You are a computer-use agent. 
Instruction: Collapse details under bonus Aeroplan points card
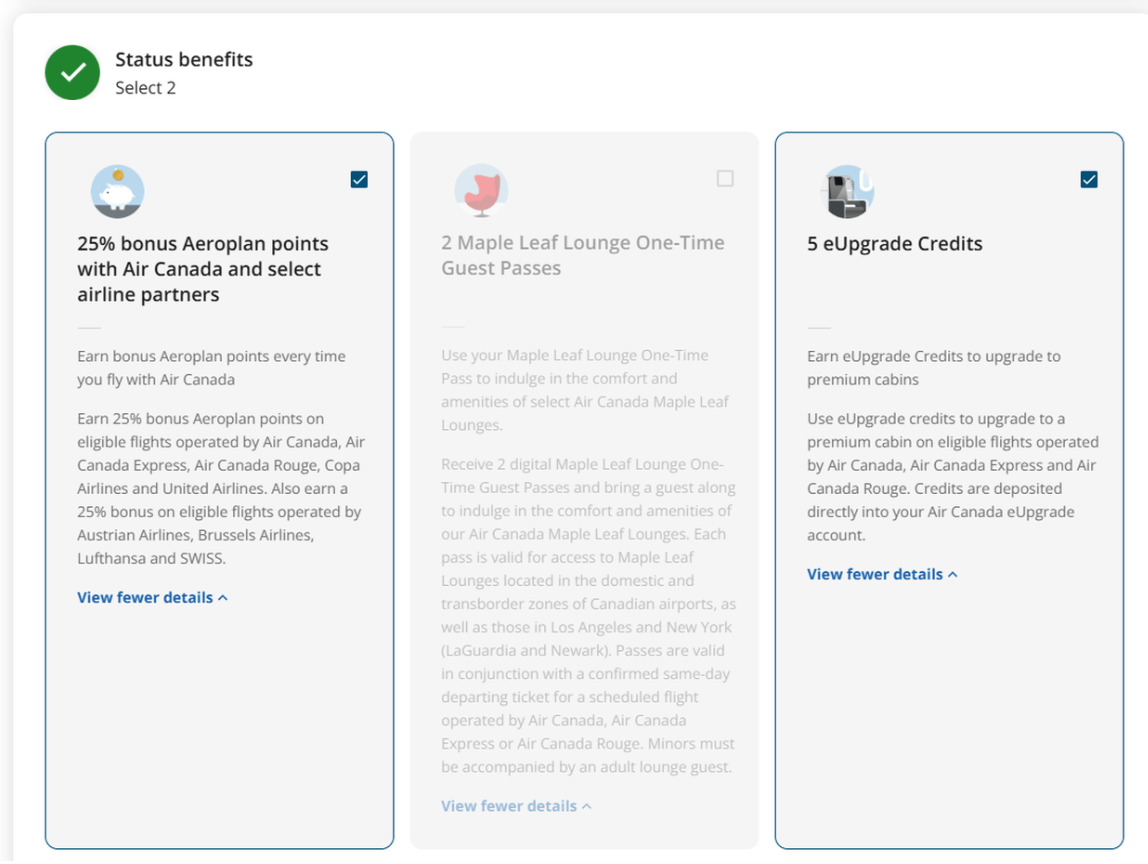(x=152, y=597)
